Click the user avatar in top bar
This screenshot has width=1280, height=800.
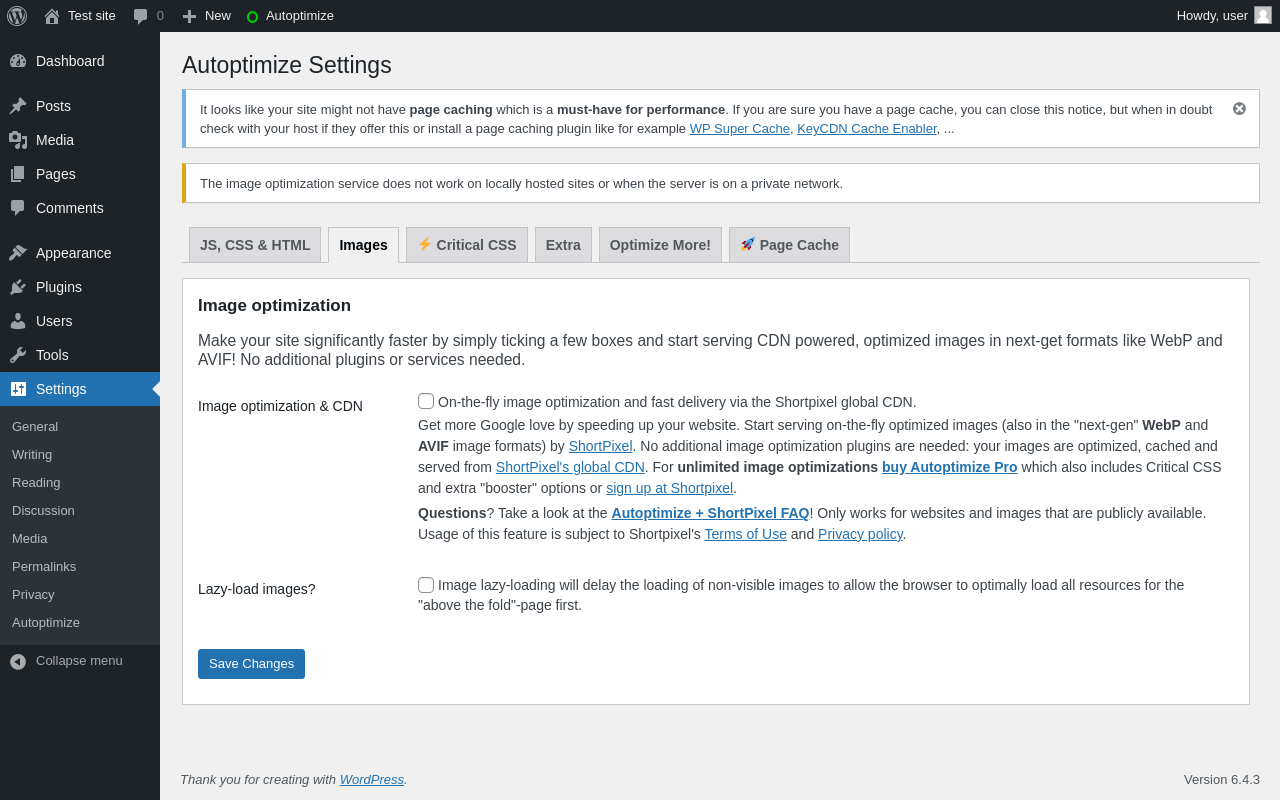[1263, 15]
